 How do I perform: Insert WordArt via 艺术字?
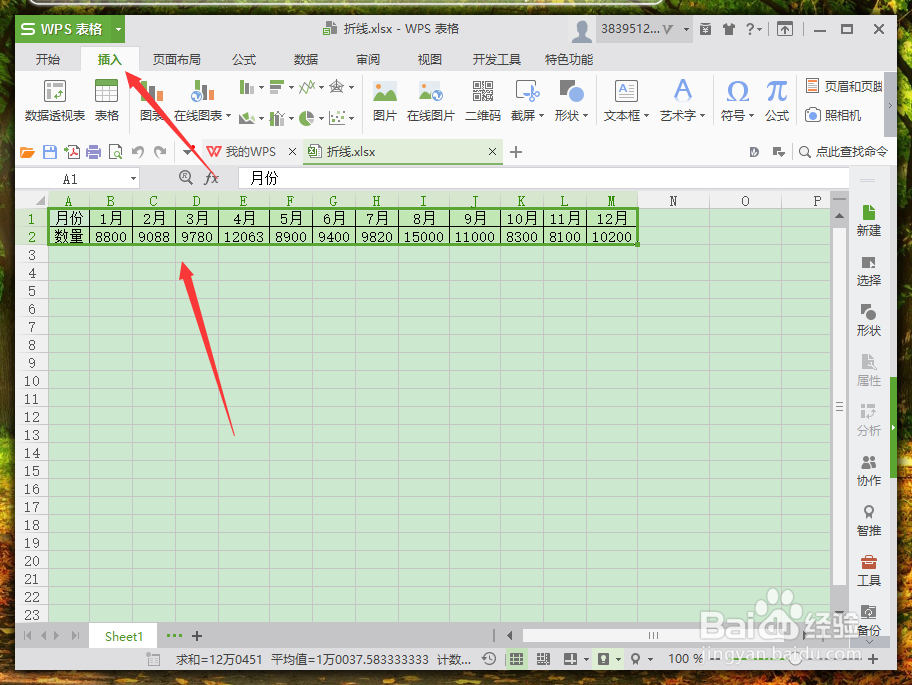682,101
